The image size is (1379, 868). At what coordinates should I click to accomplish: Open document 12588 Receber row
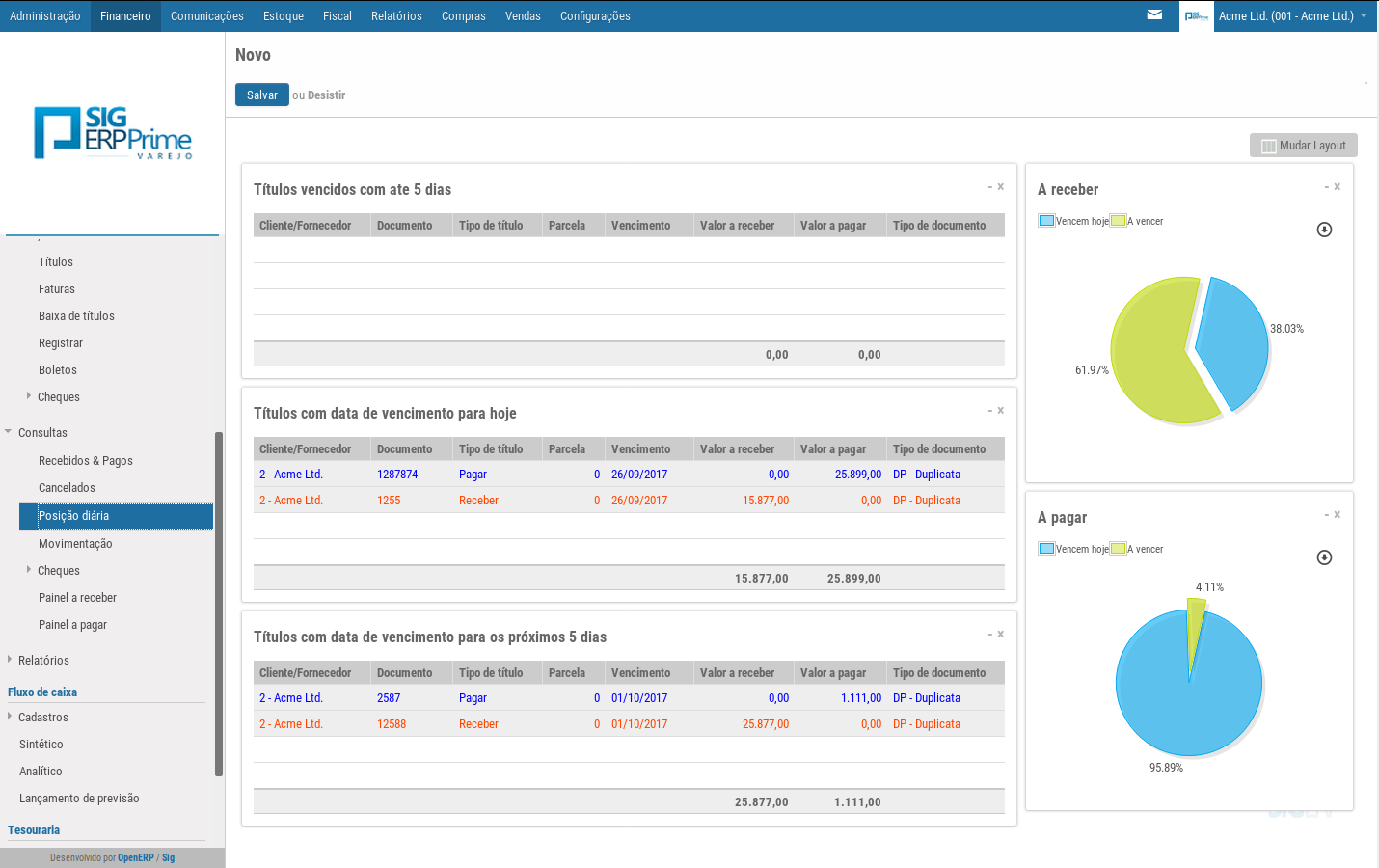click(629, 724)
